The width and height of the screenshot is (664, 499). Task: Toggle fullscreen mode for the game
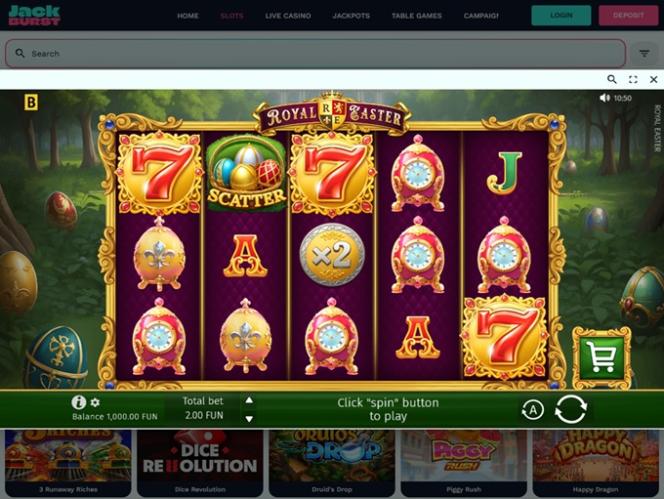(633, 79)
